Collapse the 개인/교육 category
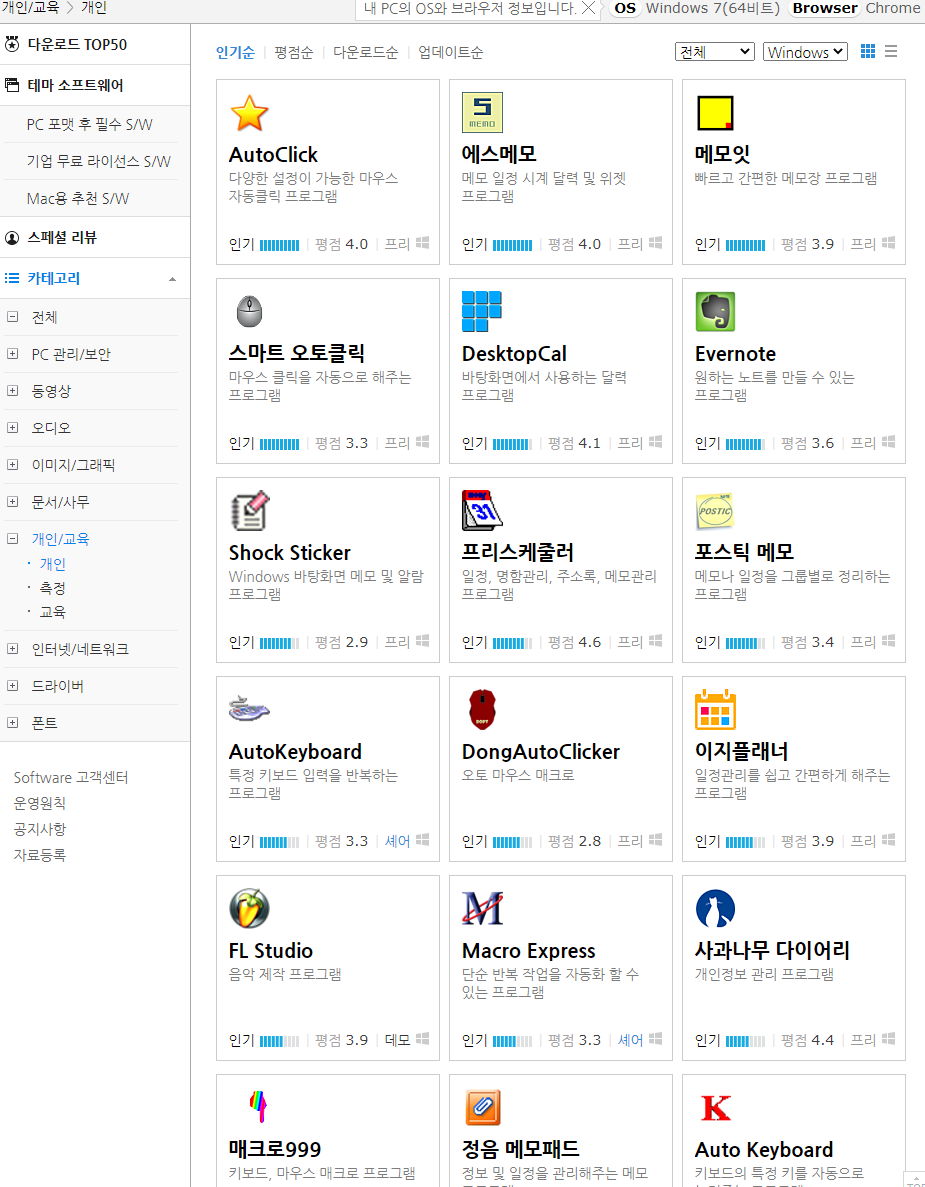The width and height of the screenshot is (925, 1187). (x=12, y=539)
